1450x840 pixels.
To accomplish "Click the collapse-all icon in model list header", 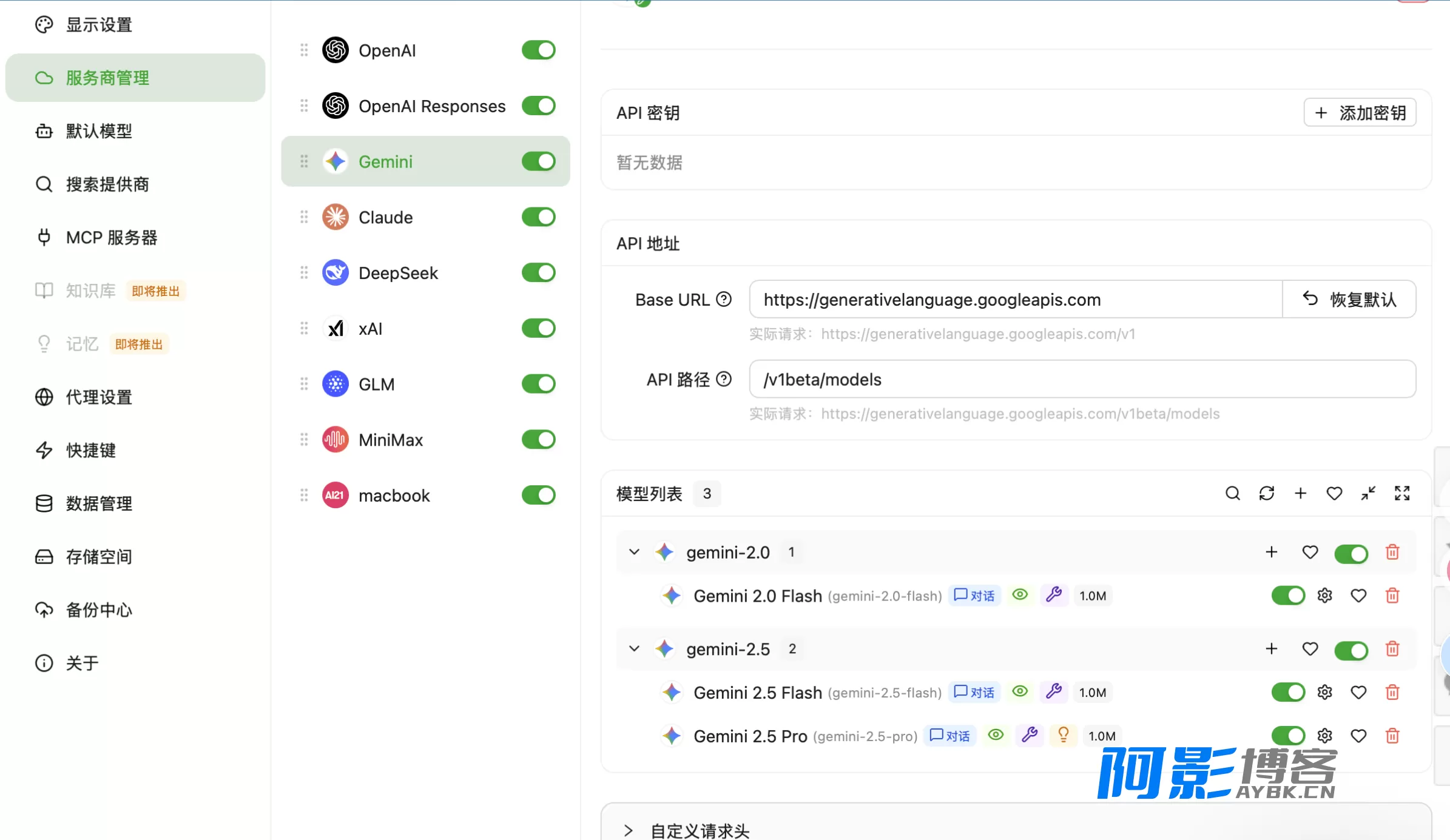I will pyautogui.click(x=1367, y=493).
